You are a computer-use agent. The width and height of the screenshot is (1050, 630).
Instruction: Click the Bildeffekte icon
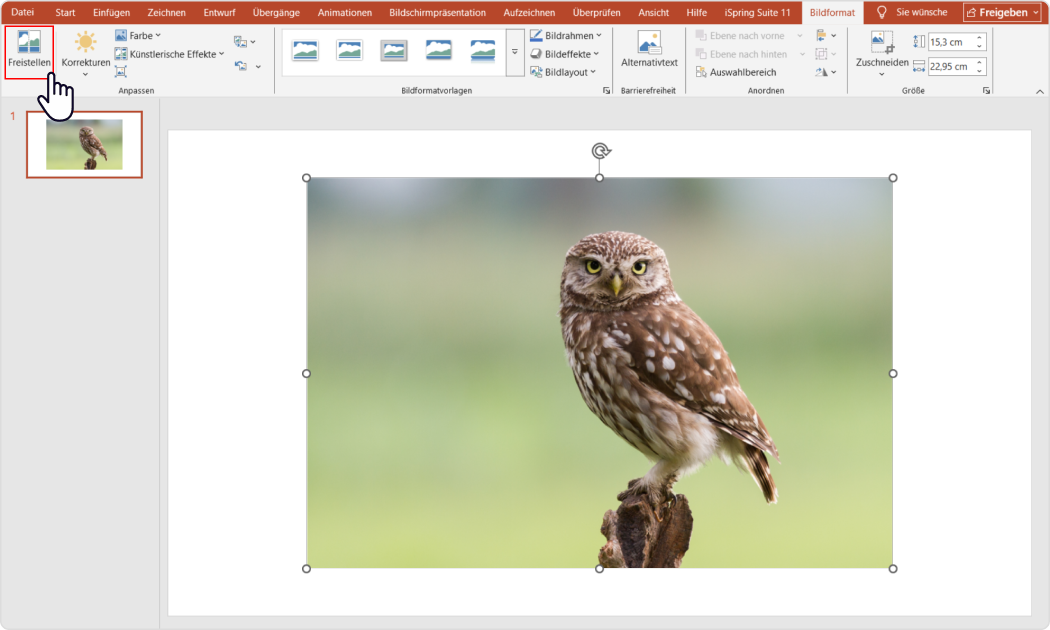(x=537, y=54)
